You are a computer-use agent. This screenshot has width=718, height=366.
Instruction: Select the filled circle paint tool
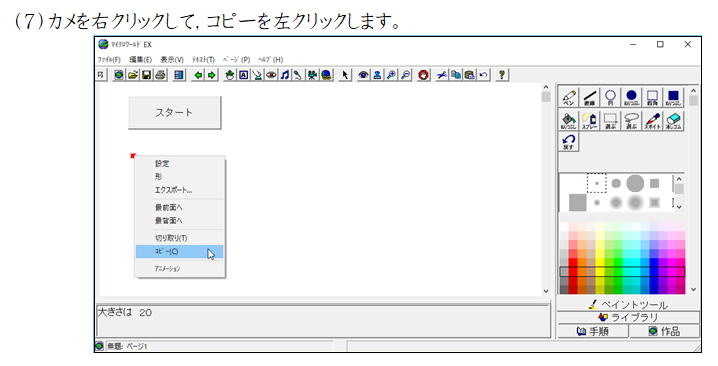coord(631,98)
